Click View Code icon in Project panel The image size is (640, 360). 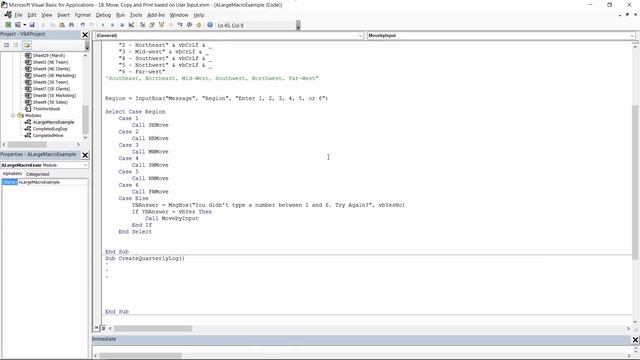click(7, 45)
